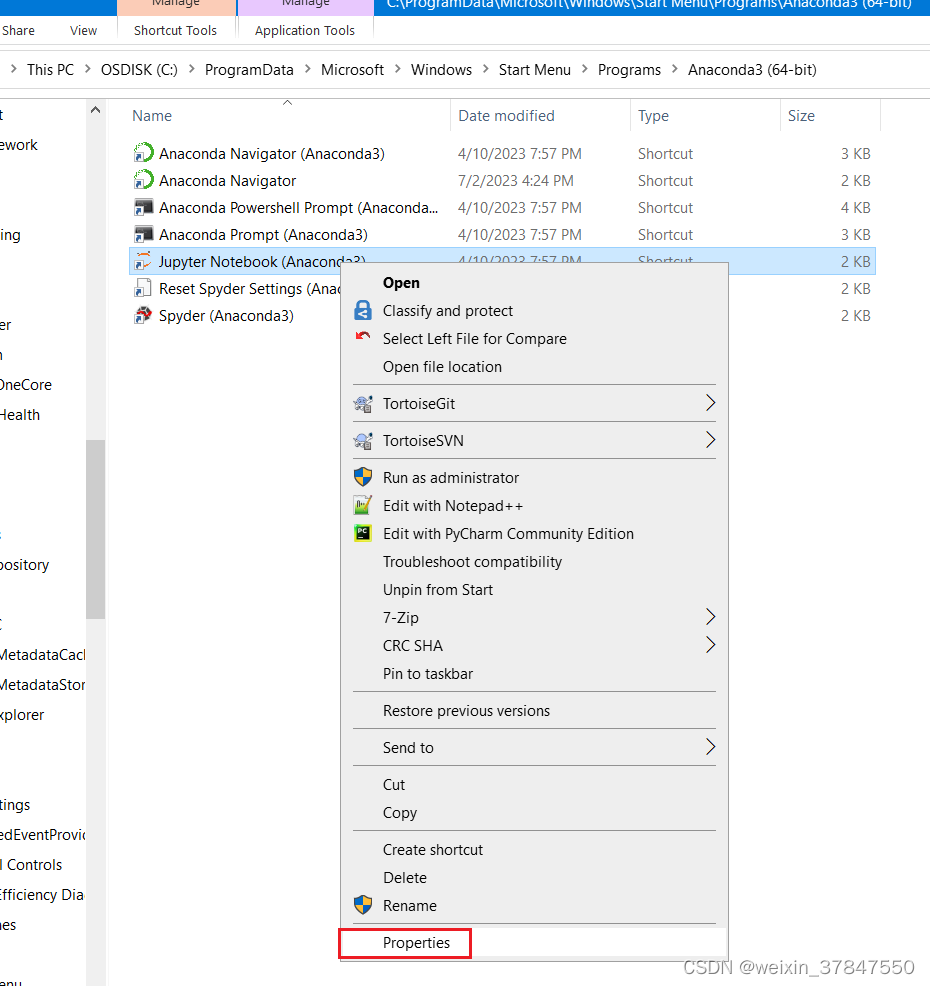Click the Notepad++ icon in context menu

pos(363,505)
